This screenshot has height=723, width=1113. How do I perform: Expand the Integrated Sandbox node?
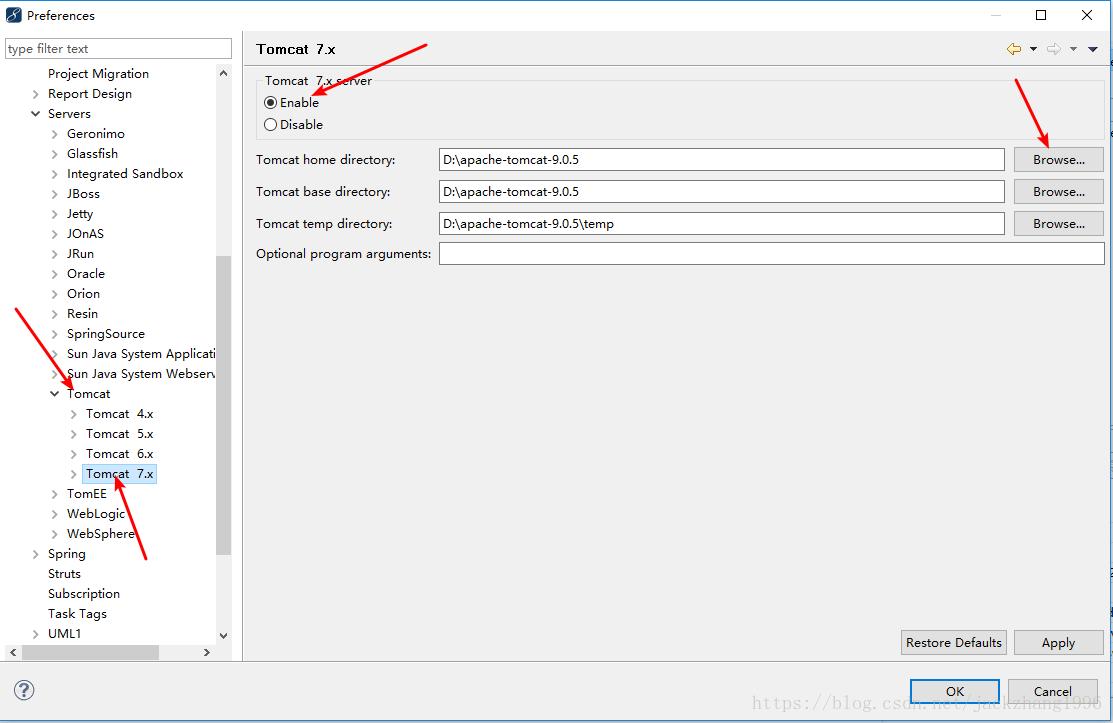tap(55, 174)
